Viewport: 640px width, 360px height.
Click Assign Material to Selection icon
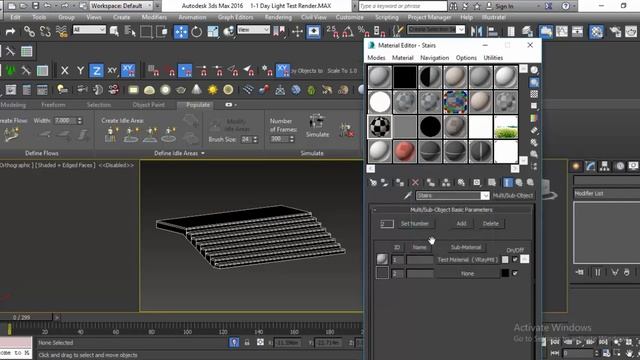click(x=400, y=183)
